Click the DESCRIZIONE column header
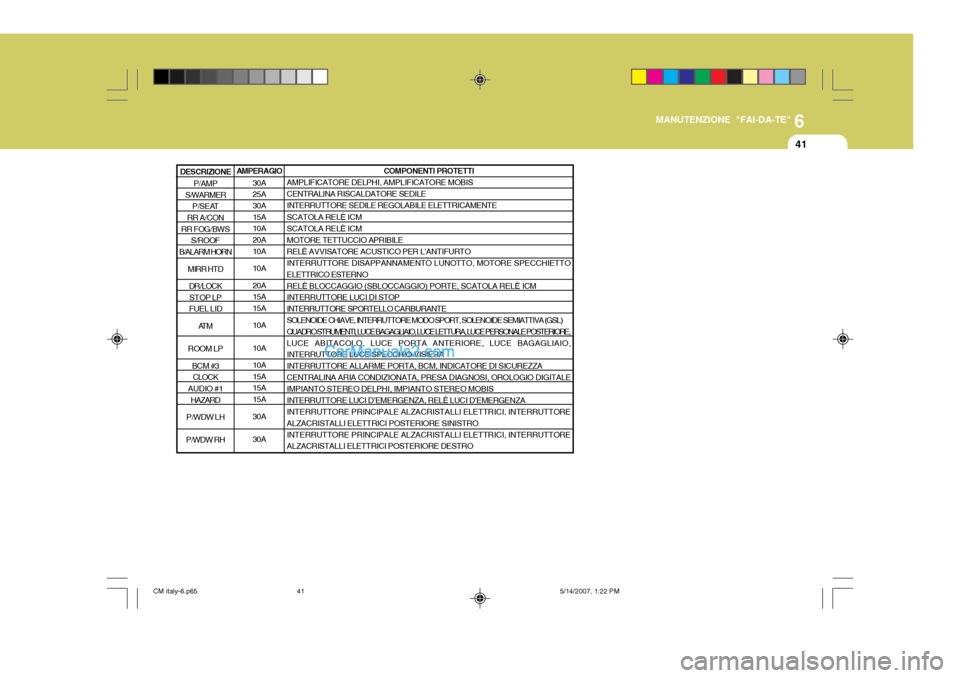This screenshot has height=678, width=960. coord(205,172)
